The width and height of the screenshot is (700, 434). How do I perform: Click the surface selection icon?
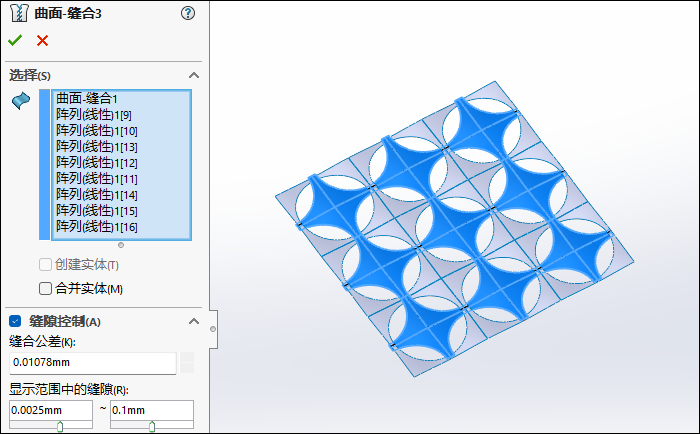click(21, 100)
